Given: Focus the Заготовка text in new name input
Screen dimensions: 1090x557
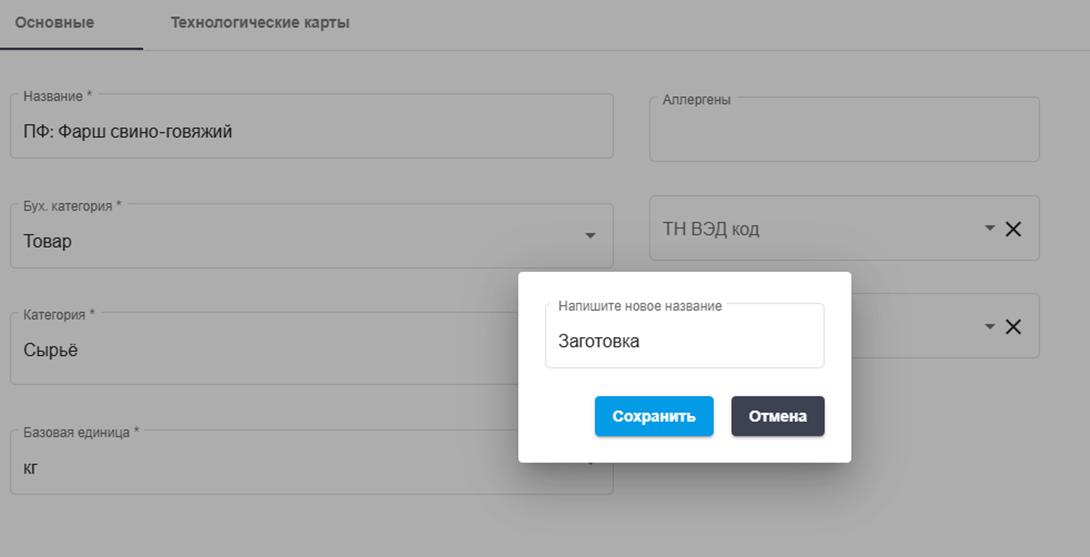Looking at the screenshot, I should click(x=599, y=341).
